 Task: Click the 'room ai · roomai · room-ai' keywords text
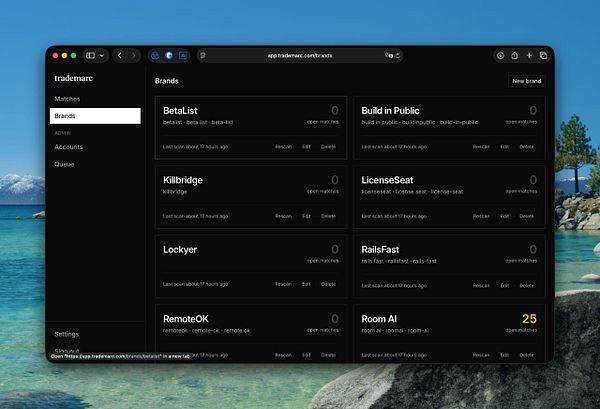pyautogui.click(x=395, y=331)
